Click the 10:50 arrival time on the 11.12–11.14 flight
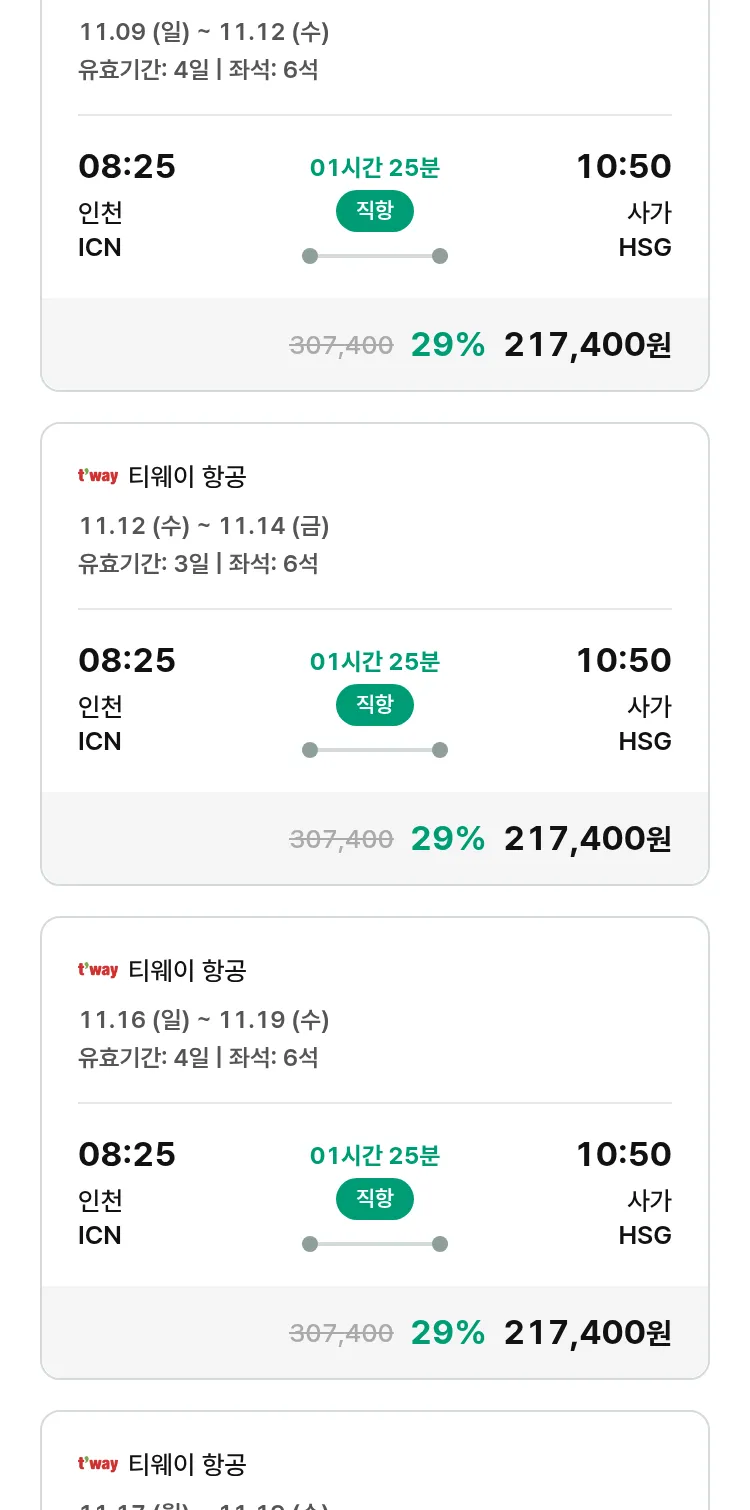 [x=623, y=661]
